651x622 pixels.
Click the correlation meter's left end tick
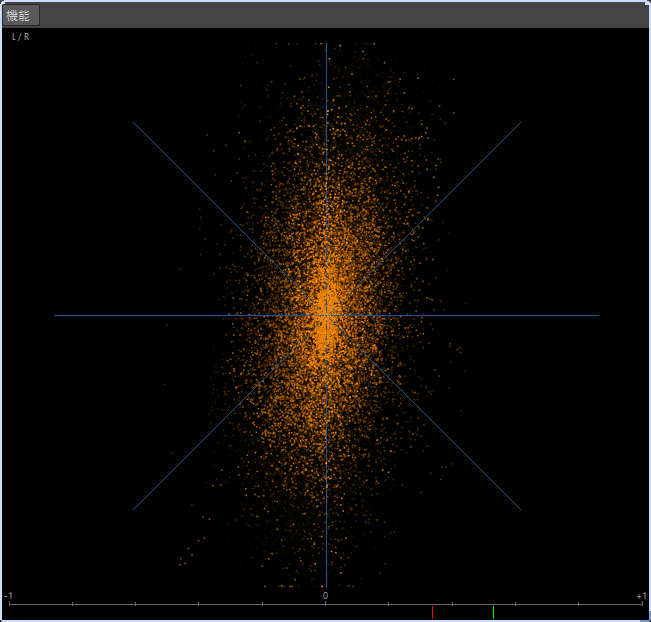(9, 605)
